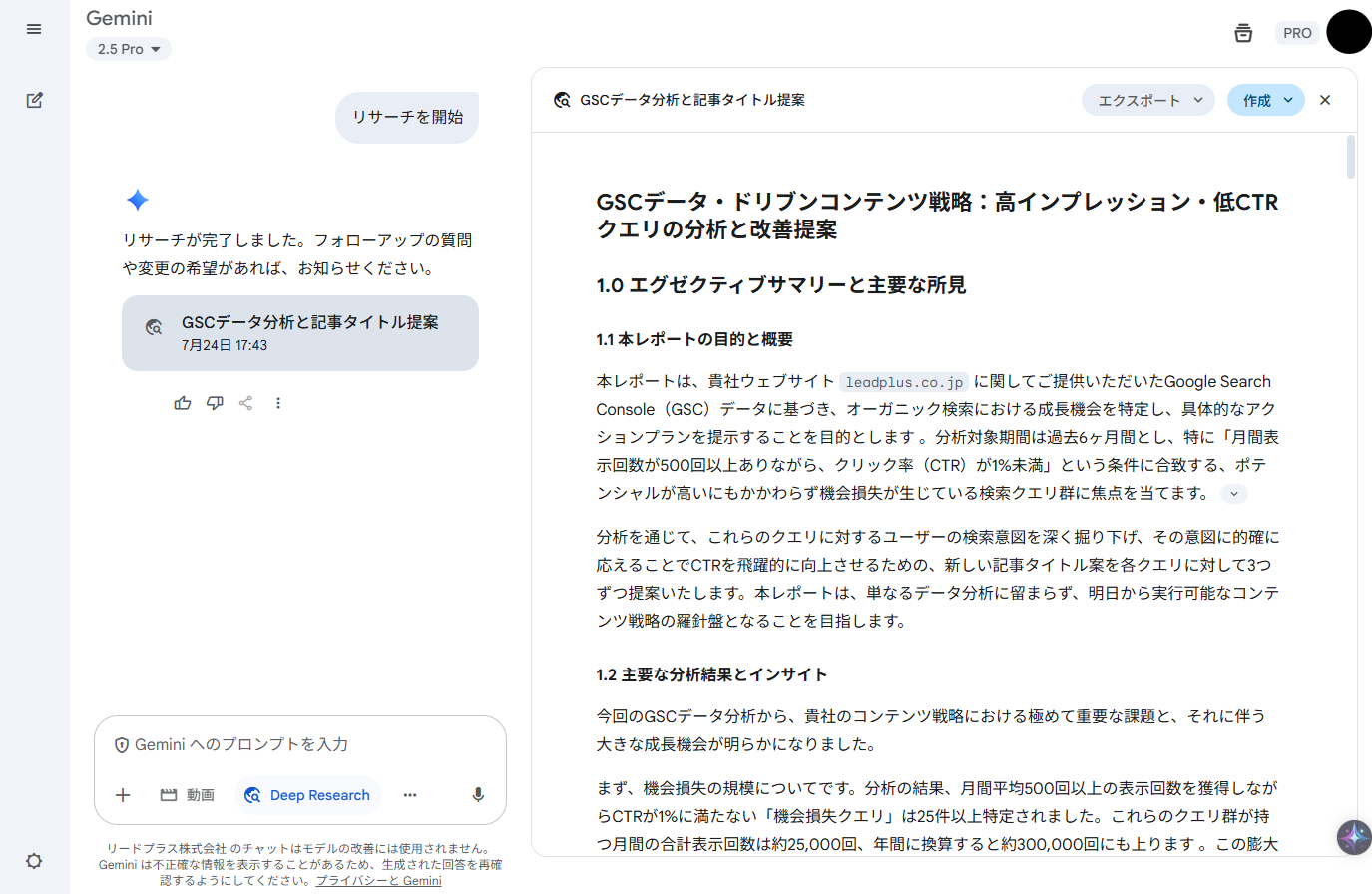Expand the source chevron after first paragraph
This screenshot has width=1372, height=894.
[x=1234, y=494]
